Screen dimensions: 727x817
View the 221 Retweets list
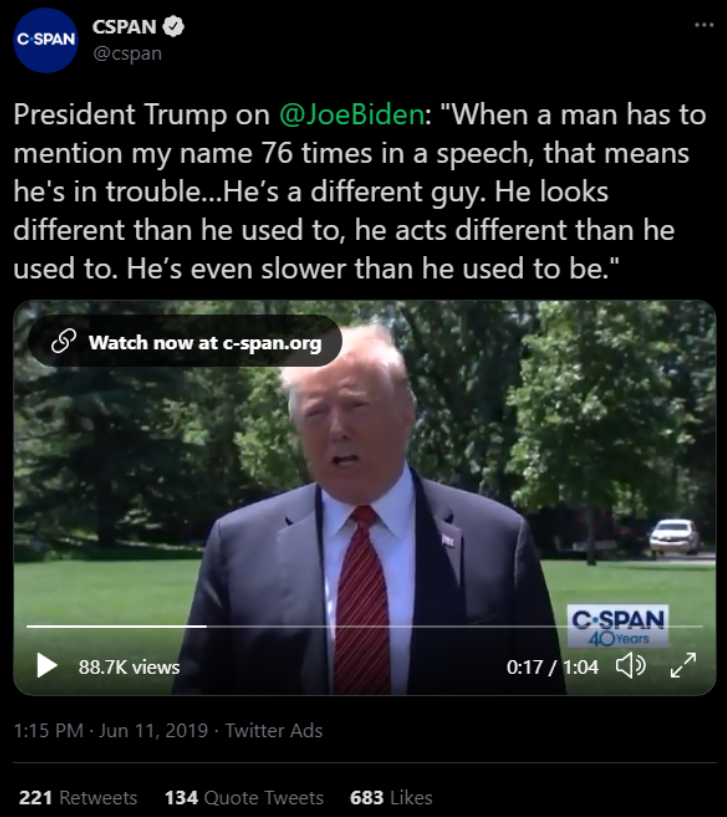coord(78,798)
